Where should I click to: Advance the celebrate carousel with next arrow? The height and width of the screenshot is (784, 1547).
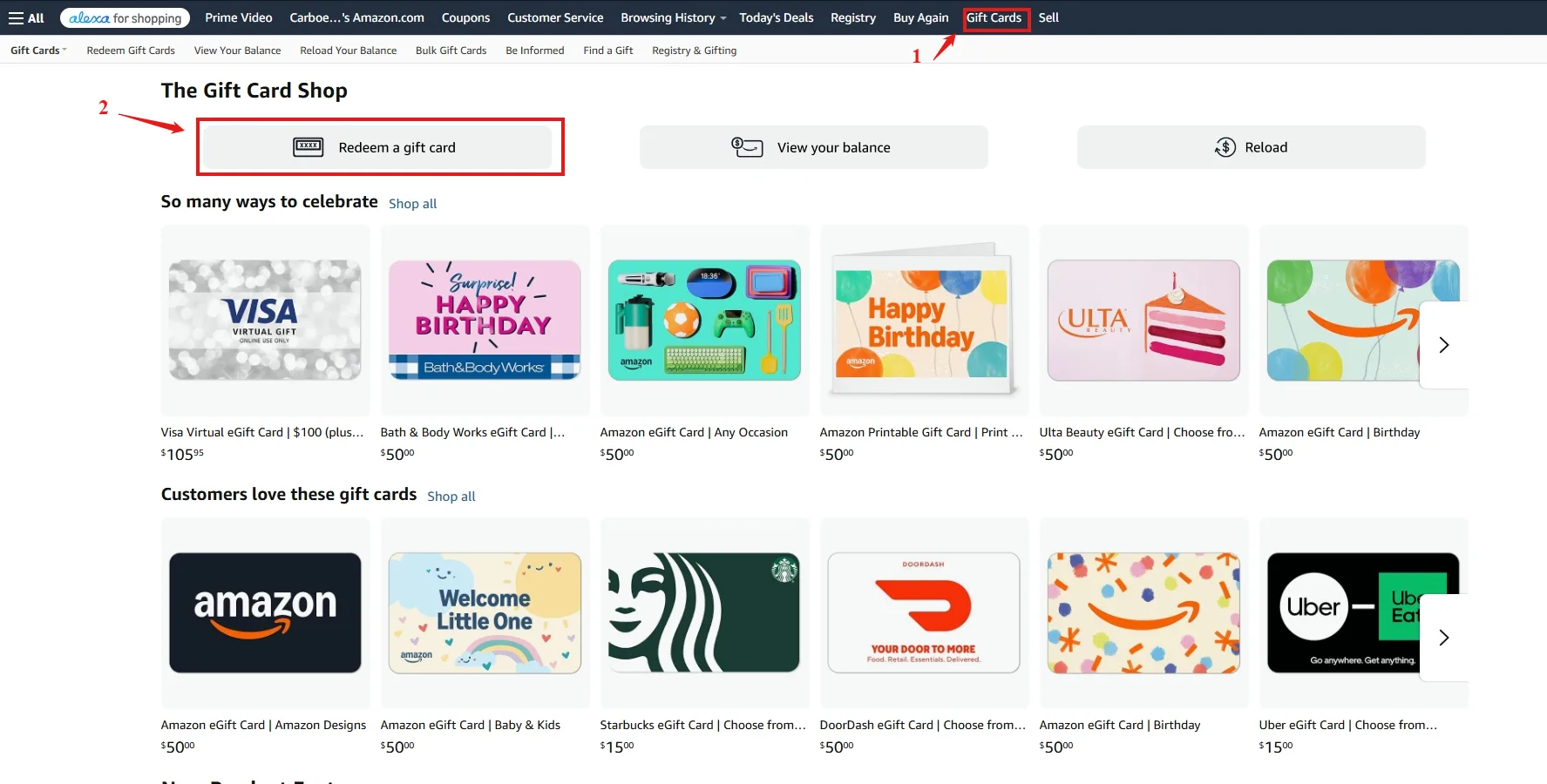pyautogui.click(x=1443, y=345)
